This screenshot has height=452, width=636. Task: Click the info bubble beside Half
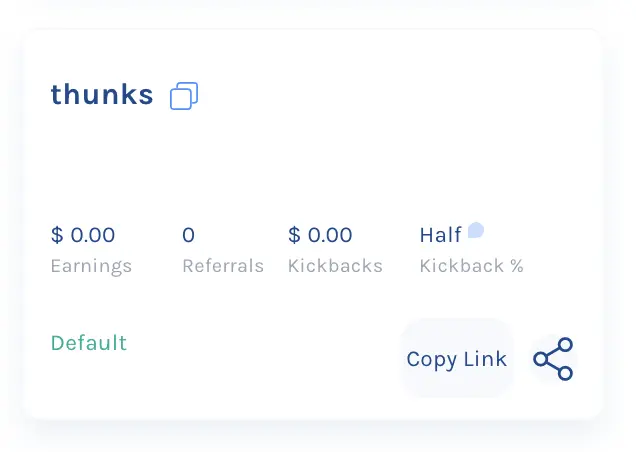point(476,230)
